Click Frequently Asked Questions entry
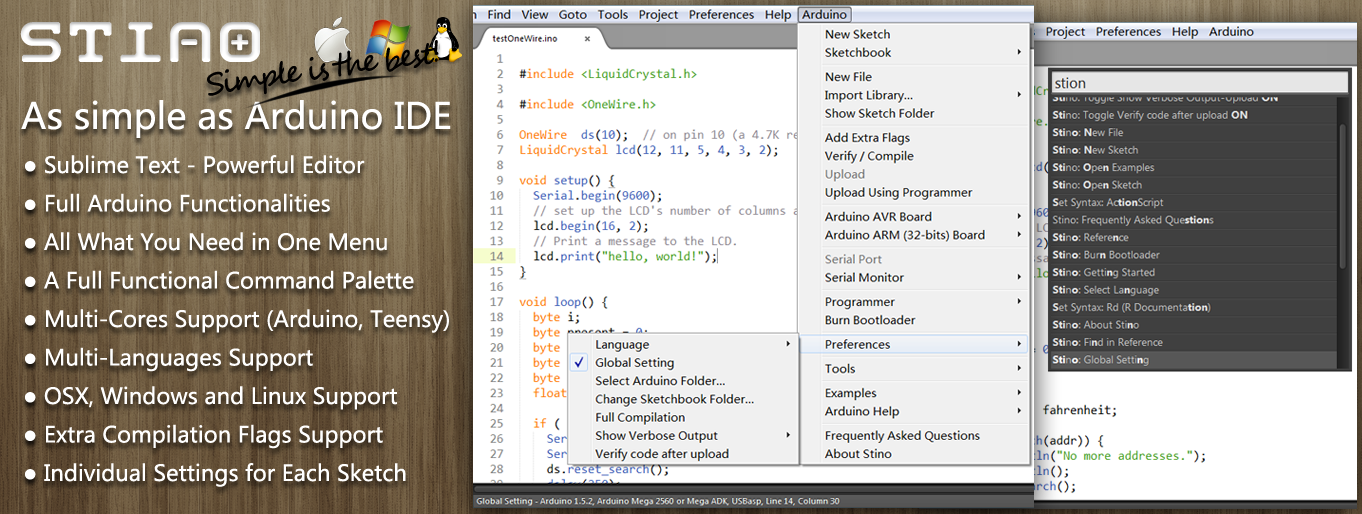1362x514 pixels. pos(901,436)
